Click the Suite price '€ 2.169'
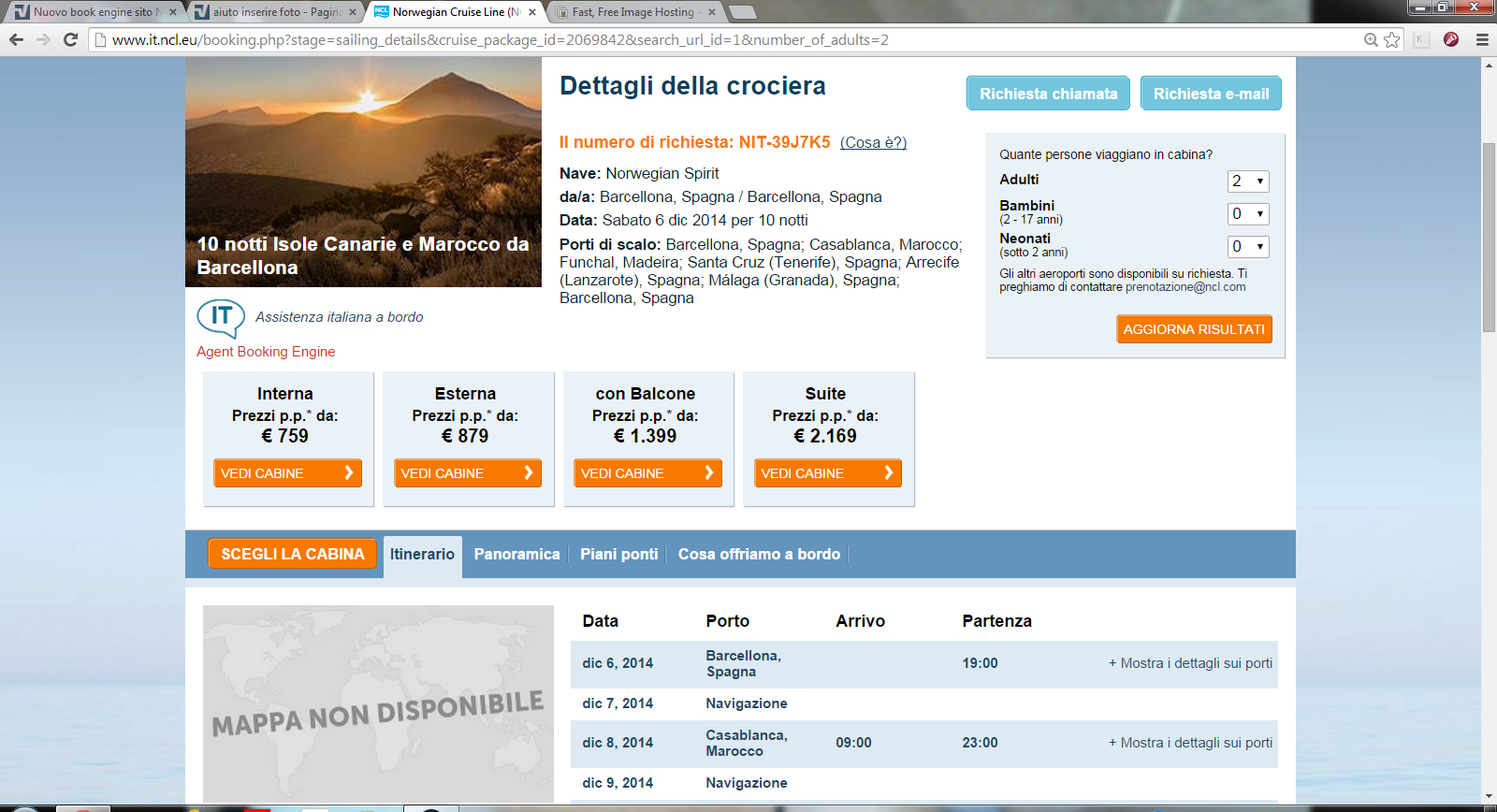 825,436
